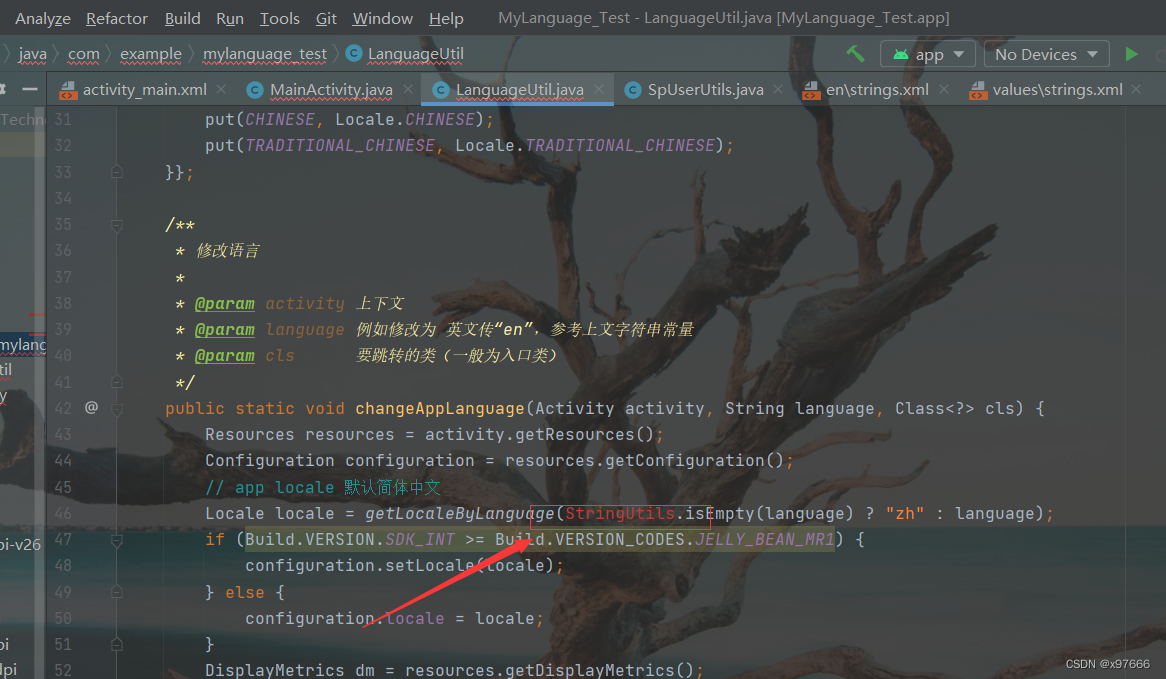Open the Git menu
The image size is (1166, 679).
point(326,19)
